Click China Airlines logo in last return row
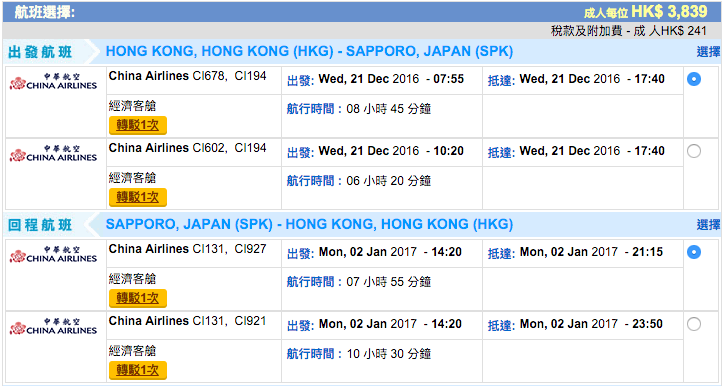Image resolution: width=725 pixels, height=386 pixels. tap(54, 326)
